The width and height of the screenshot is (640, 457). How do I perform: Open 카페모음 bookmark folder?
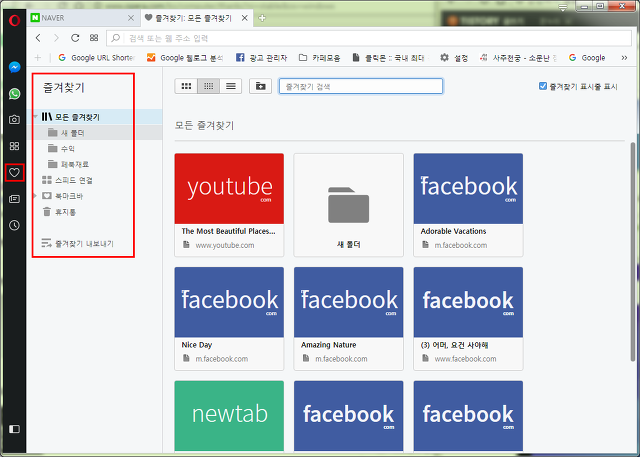(x=320, y=58)
